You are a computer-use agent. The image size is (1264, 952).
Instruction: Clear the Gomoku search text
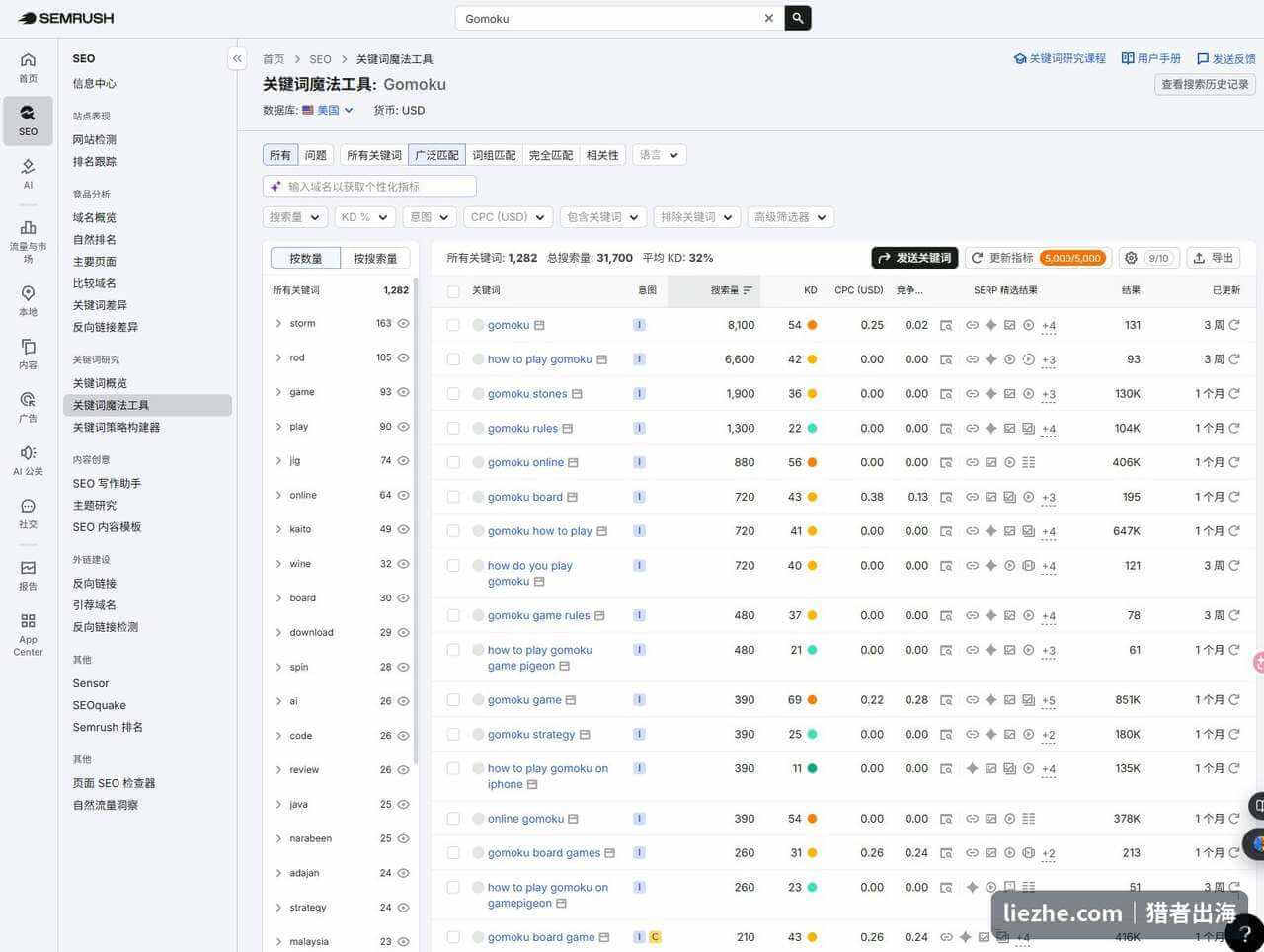(x=769, y=18)
